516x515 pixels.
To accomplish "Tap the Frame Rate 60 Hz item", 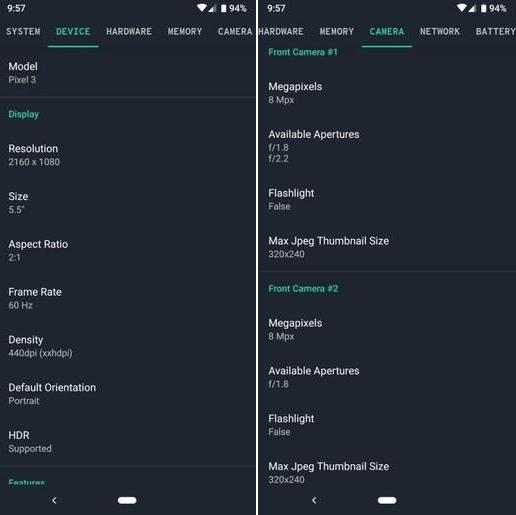I will coord(128,298).
